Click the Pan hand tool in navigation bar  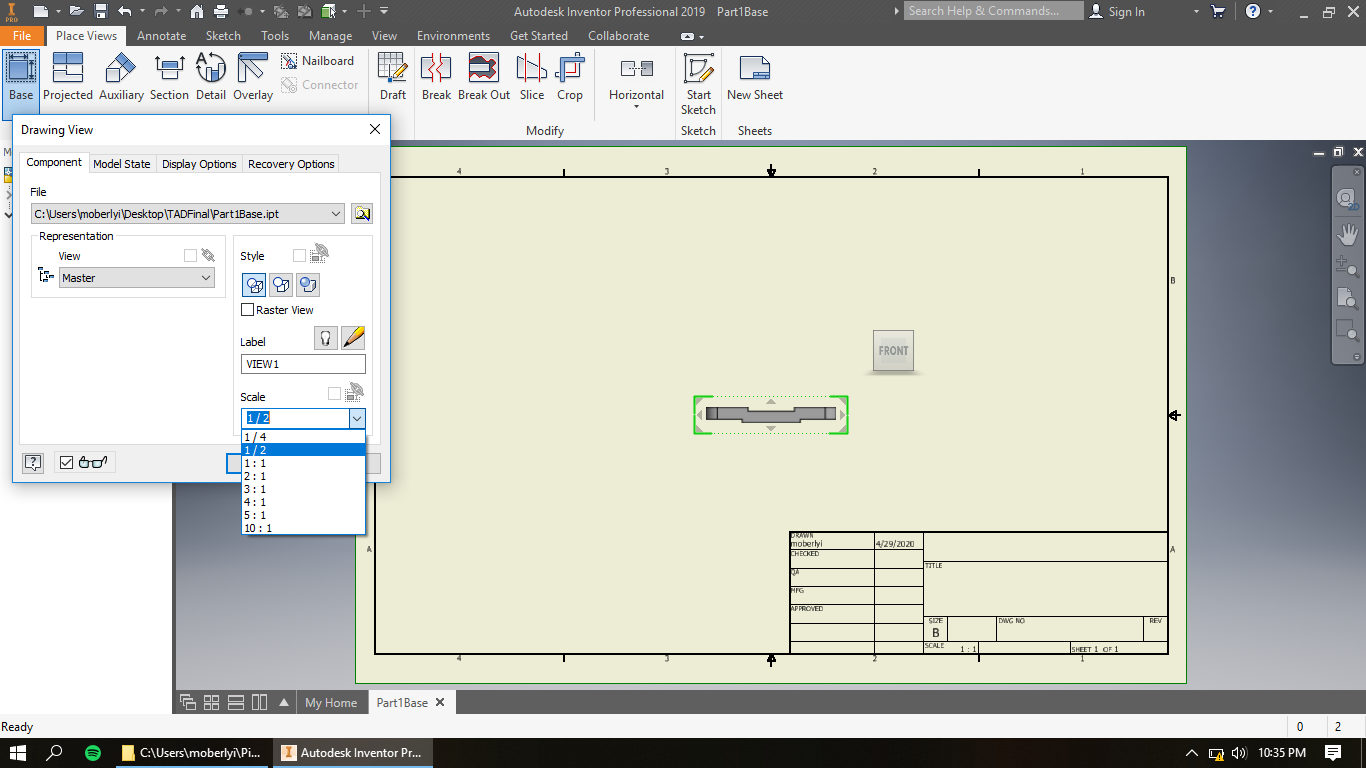(x=1347, y=234)
